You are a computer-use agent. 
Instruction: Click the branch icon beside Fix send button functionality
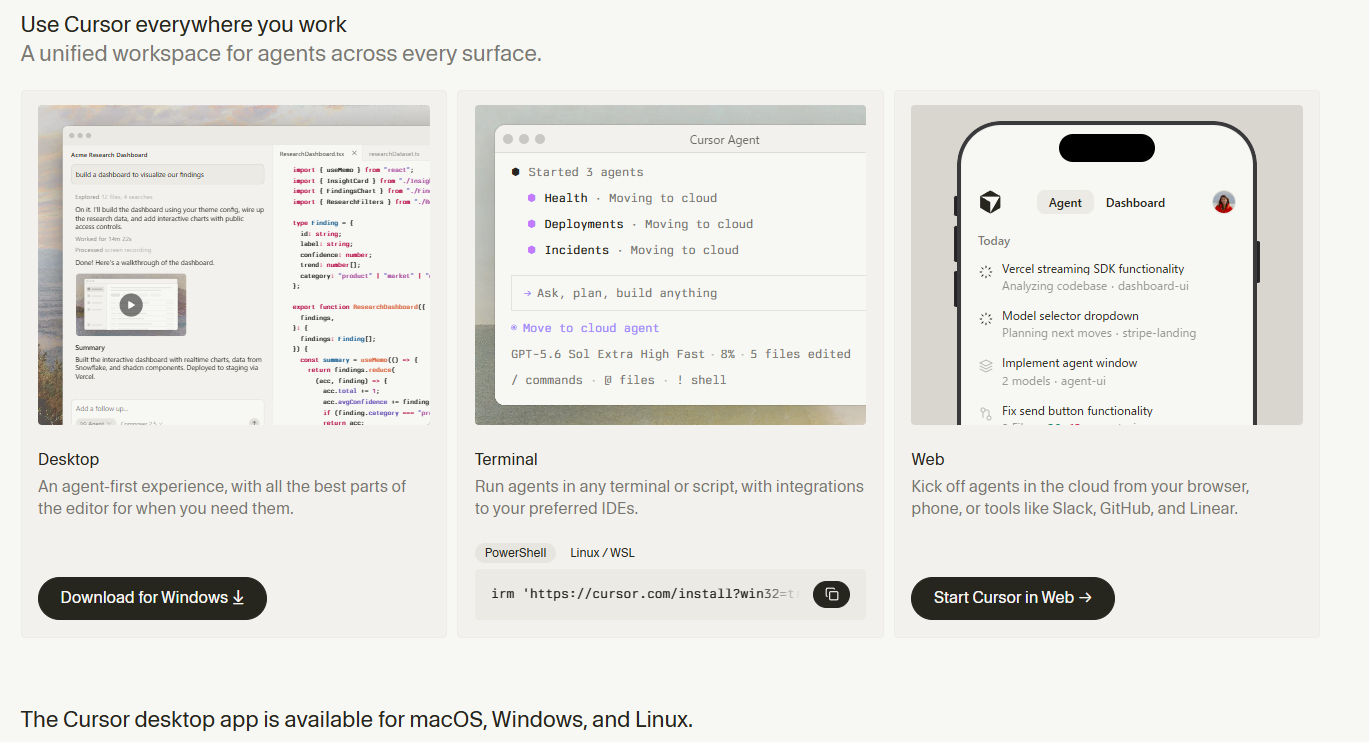985,412
